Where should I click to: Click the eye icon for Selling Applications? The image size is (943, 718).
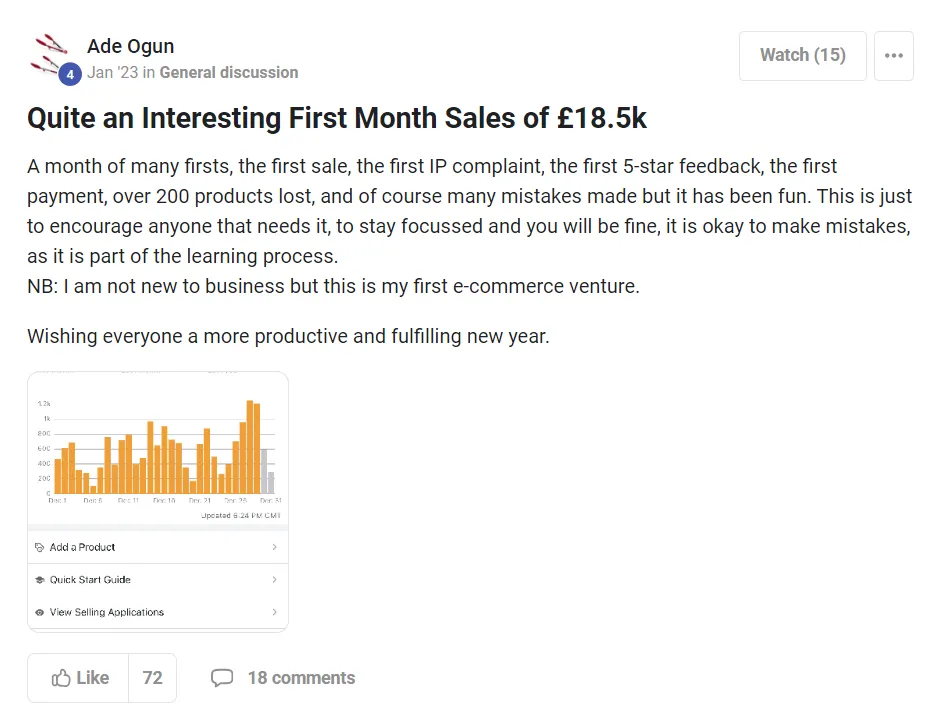click(x=39, y=612)
